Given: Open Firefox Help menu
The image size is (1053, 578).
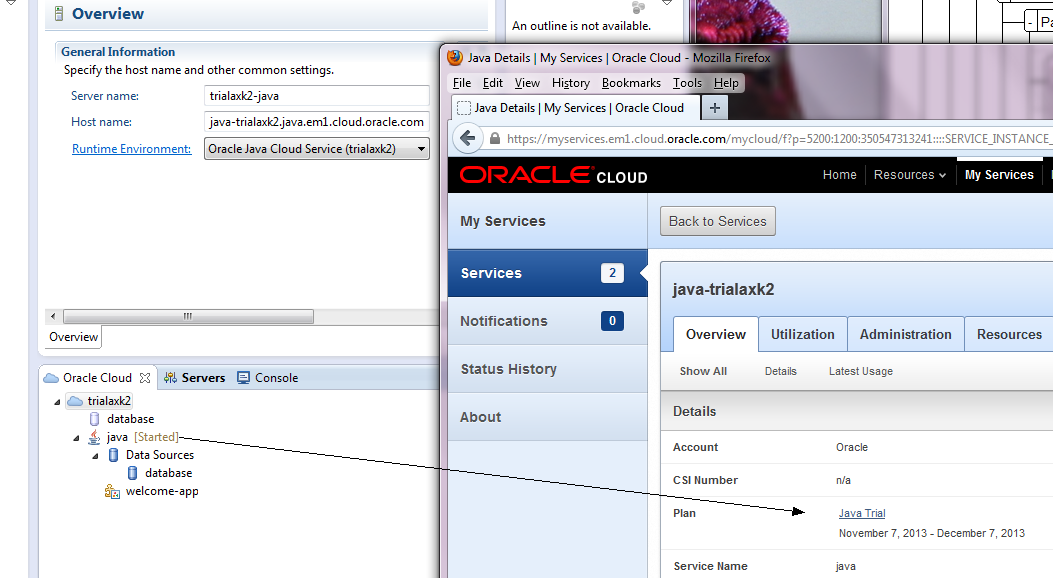Looking at the screenshot, I should click(726, 83).
